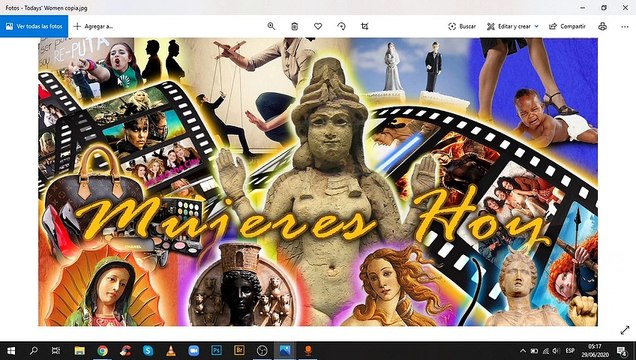Zoom the photo with magnifier icon
Image resolution: width=636 pixels, height=360 pixels.
[x=271, y=26]
